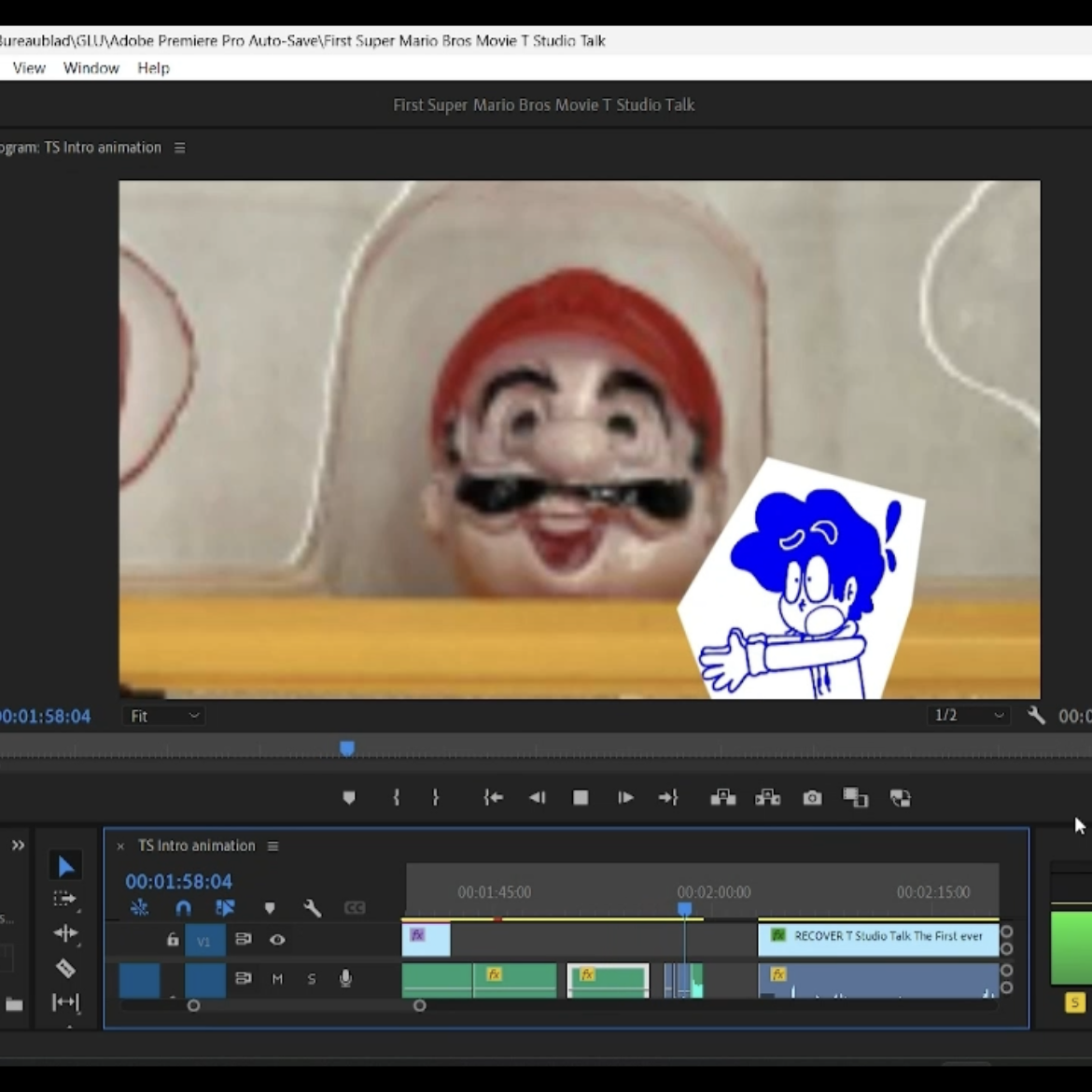Screen dimensions: 1092x1092
Task: Open the Window menu
Action: pyautogui.click(x=91, y=67)
